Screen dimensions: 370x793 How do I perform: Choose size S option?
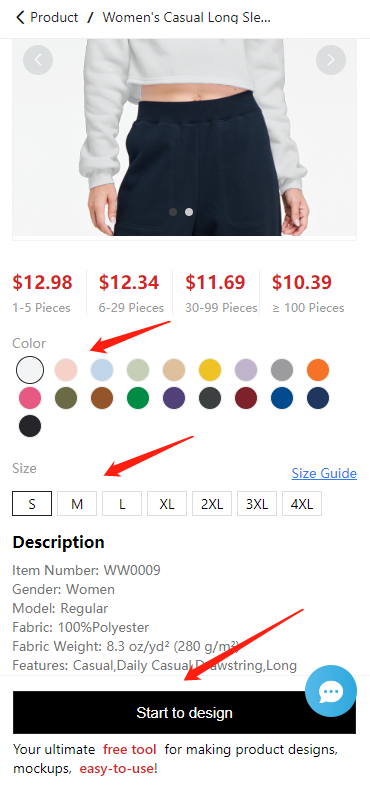32,504
